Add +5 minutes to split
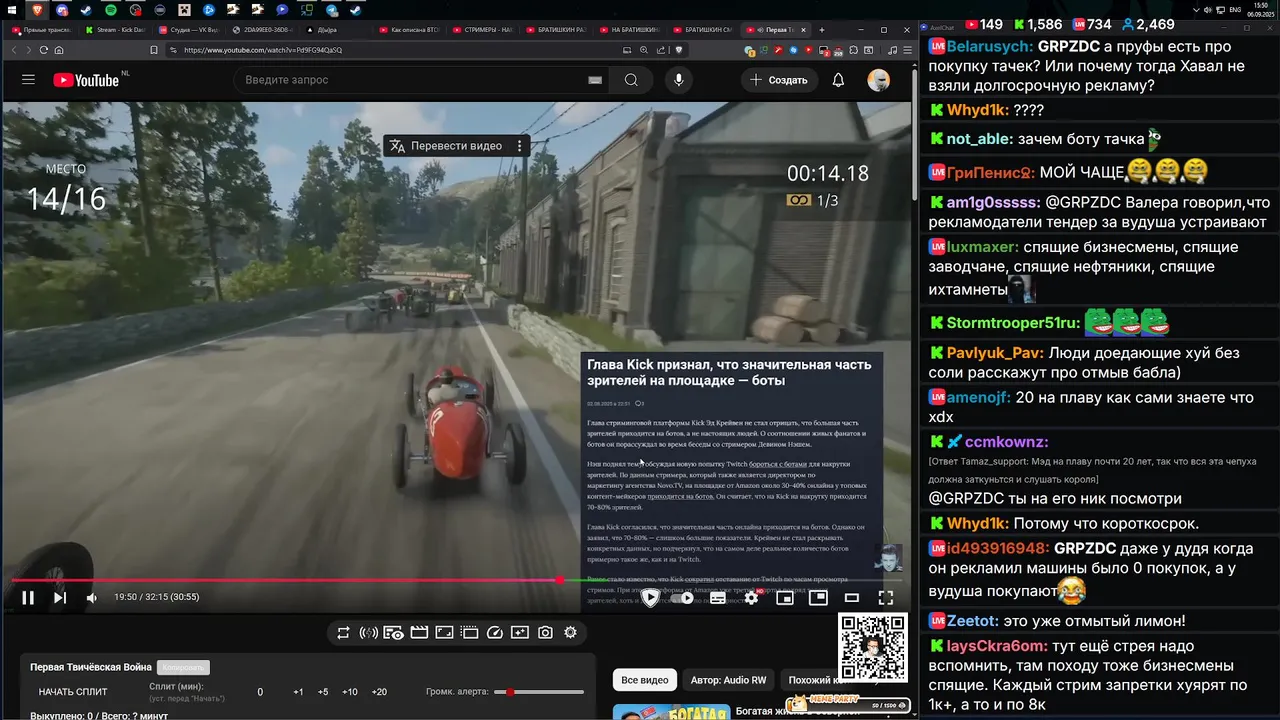This screenshot has height=720, width=1280. point(323,692)
